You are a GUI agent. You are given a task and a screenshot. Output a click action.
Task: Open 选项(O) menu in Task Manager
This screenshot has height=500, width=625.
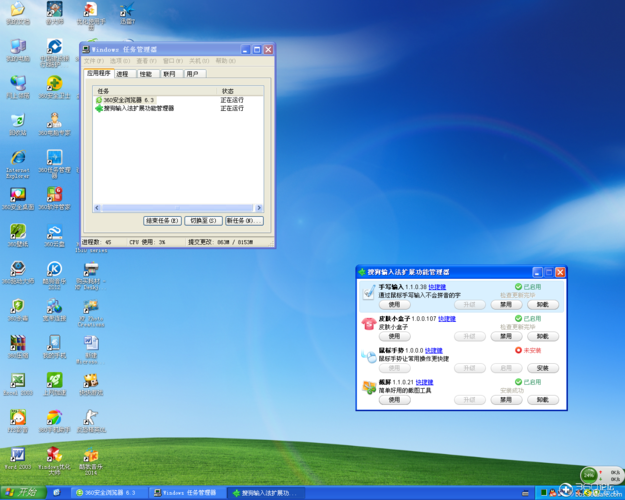120,61
